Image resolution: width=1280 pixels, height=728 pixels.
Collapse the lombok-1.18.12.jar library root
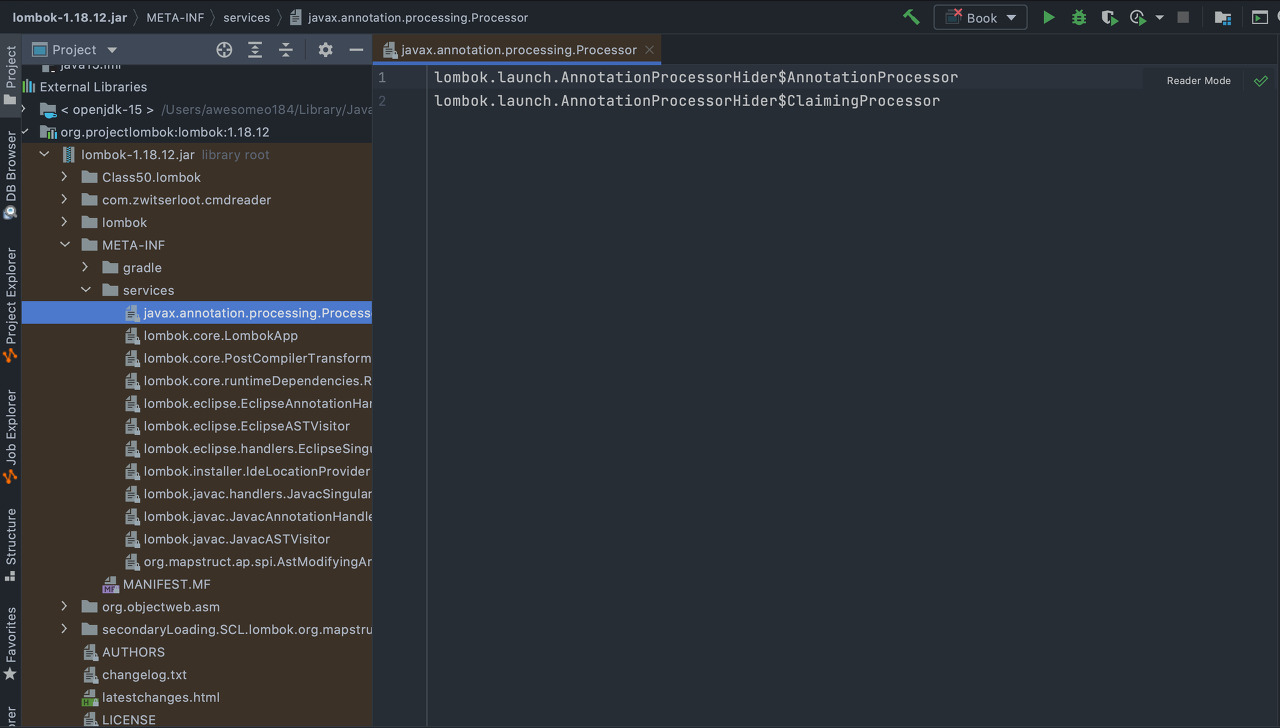point(44,154)
